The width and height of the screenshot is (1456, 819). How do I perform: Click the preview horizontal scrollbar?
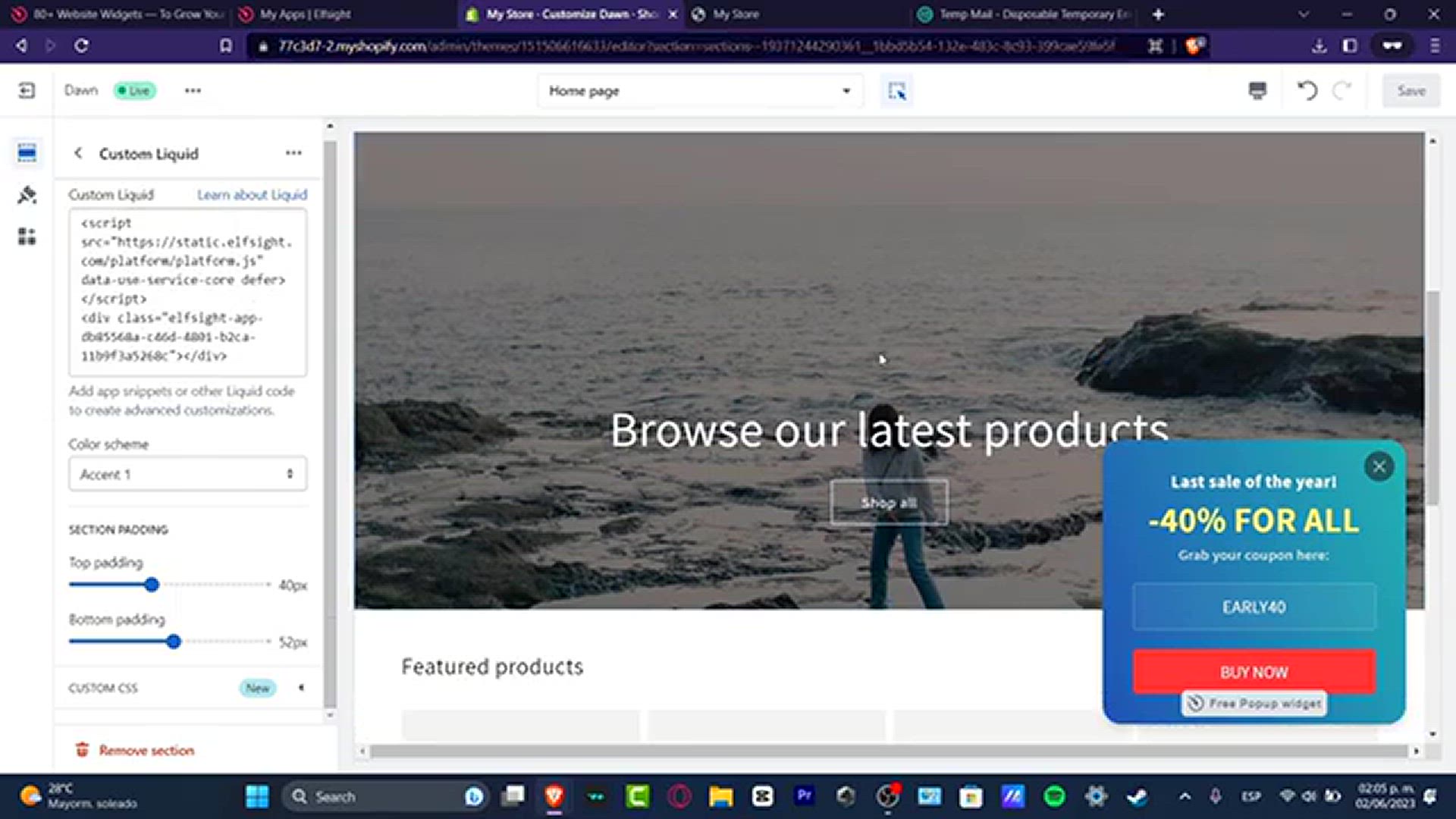tap(889, 751)
